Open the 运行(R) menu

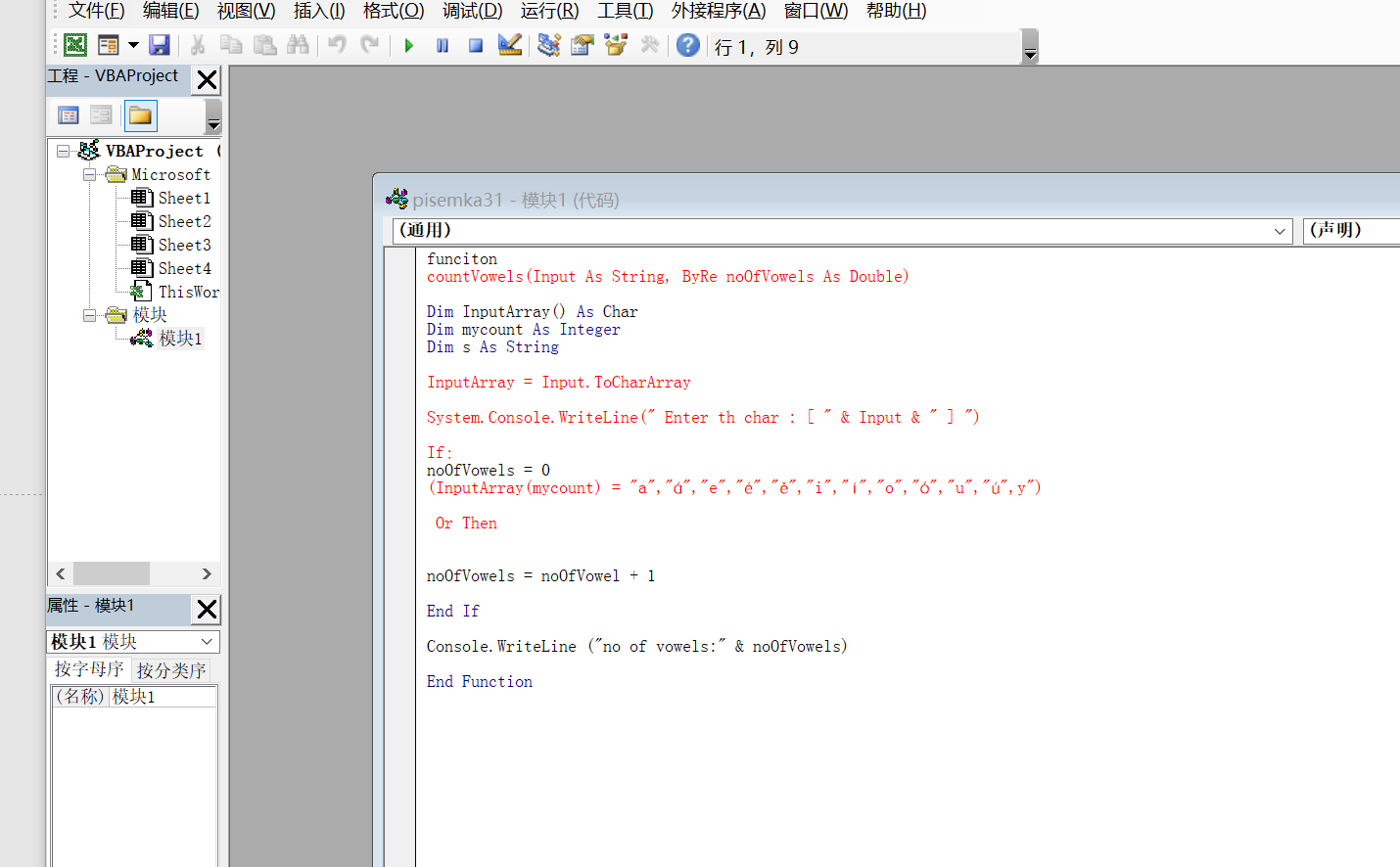click(548, 11)
